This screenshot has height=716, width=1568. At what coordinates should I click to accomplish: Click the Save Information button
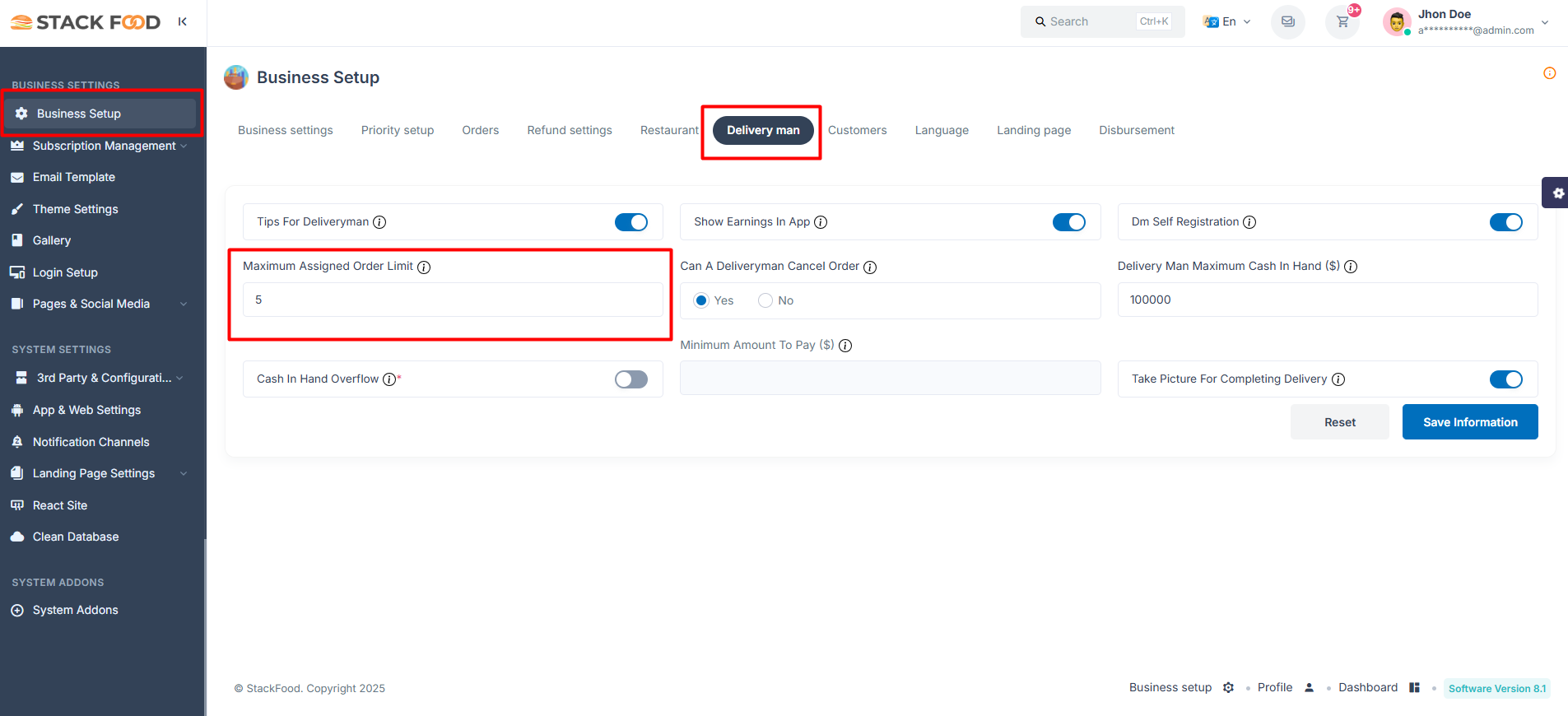pos(1470,422)
